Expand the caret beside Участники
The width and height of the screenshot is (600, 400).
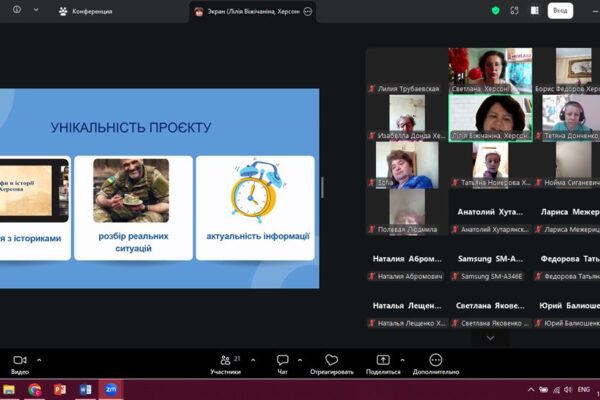(252, 359)
